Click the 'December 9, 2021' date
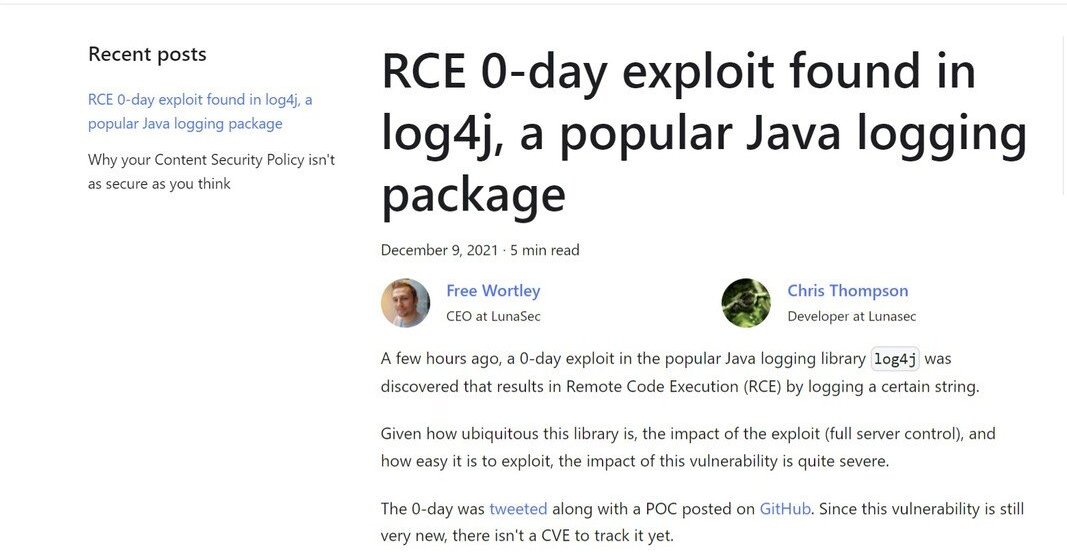 440,250
